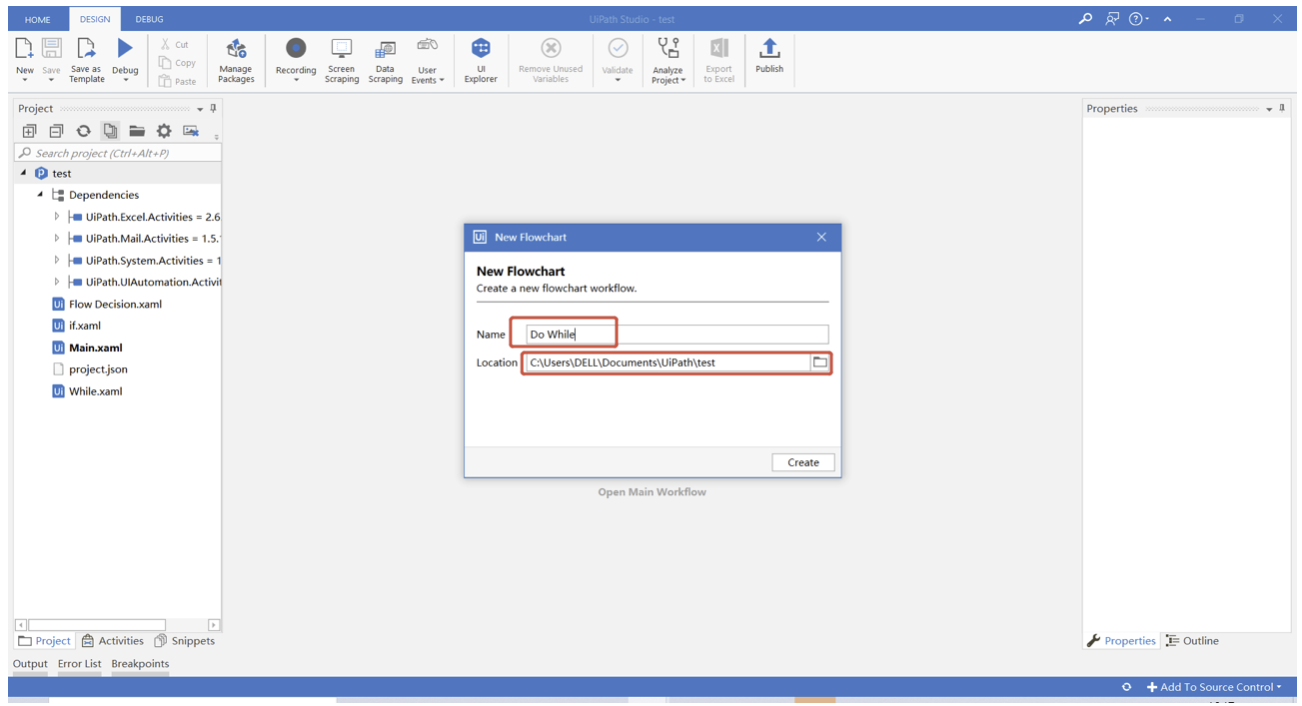Screen dimensions: 1302x706
Task: Browse for location using folder icon in dialog
Action: [x=820, y=362]
